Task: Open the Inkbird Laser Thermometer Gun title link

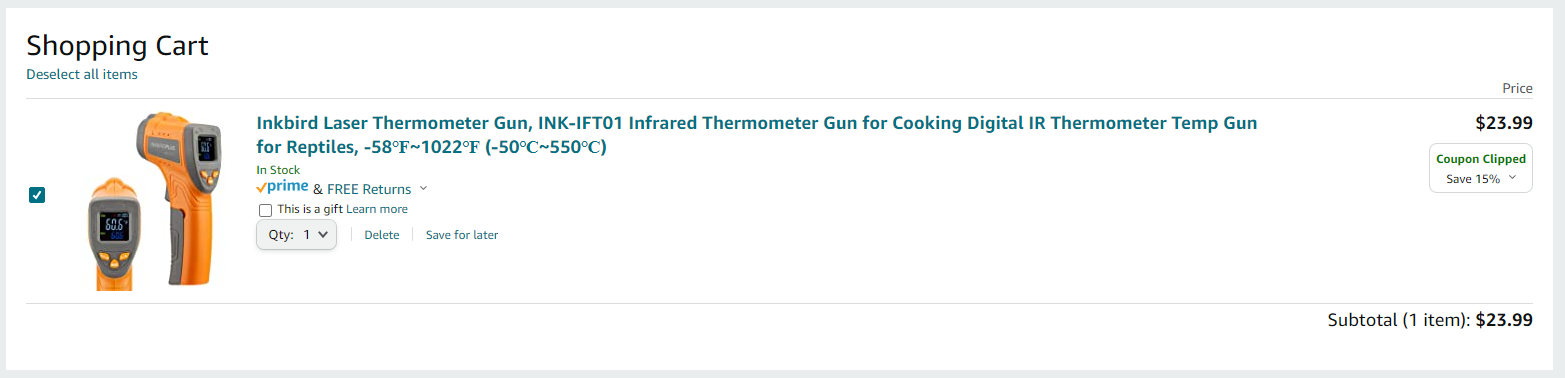Action: (x=756, y=135)
